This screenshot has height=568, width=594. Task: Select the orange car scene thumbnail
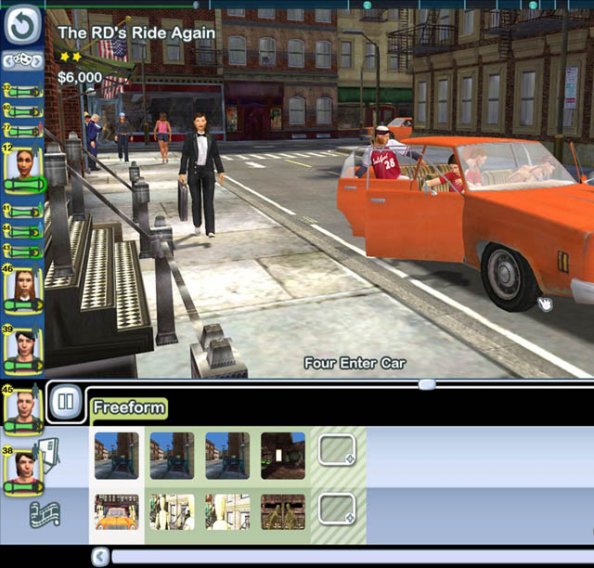click(x=117, y=512)
